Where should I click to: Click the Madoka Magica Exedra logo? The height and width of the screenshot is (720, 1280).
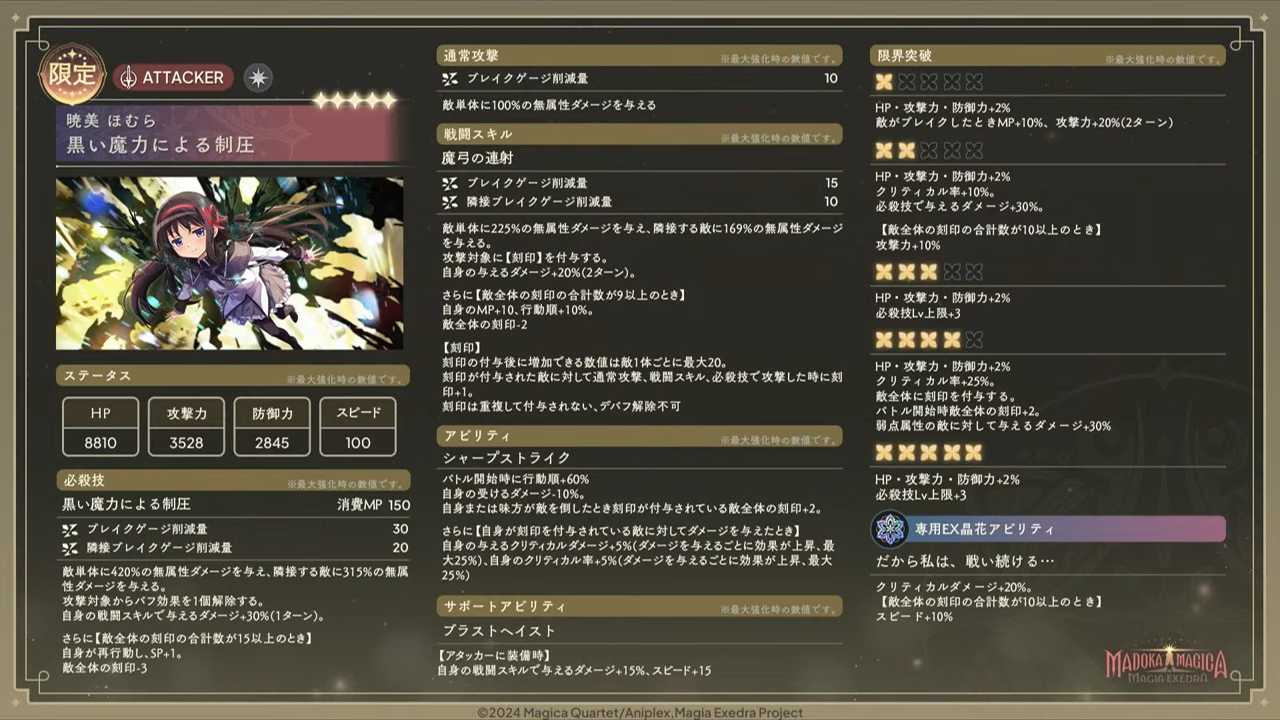[x=1166, y=665]
